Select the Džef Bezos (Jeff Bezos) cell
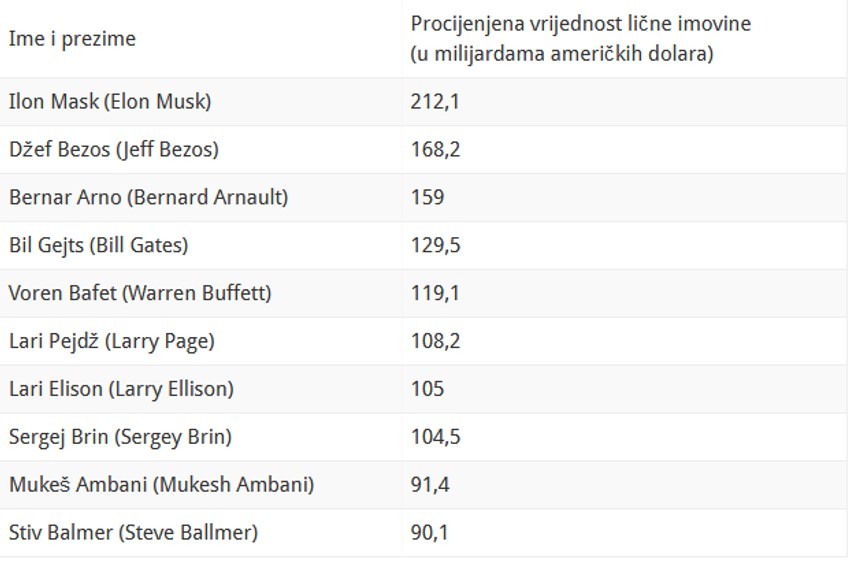 [x=113, y=149]
